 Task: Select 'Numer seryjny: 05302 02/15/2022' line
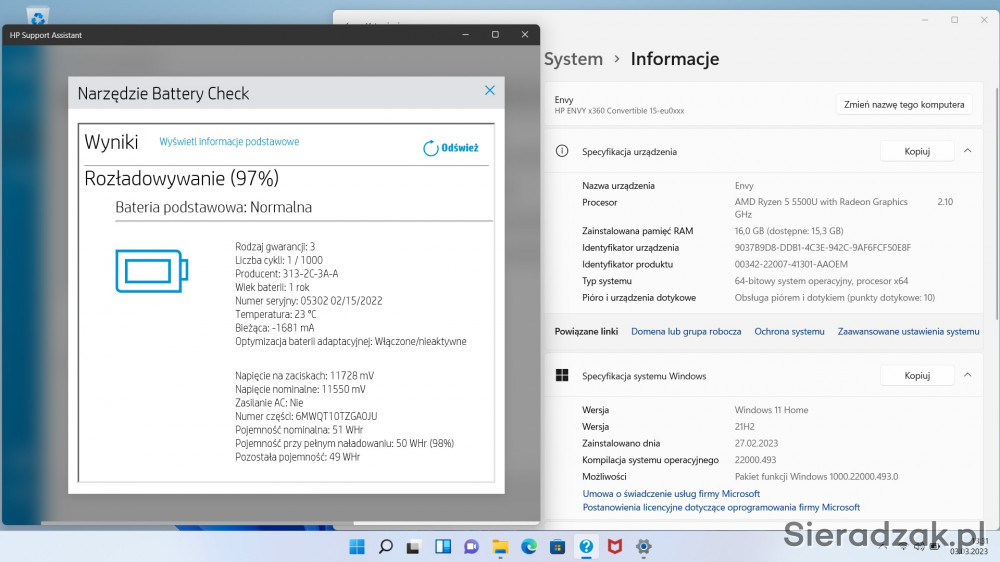coord(309,301)
